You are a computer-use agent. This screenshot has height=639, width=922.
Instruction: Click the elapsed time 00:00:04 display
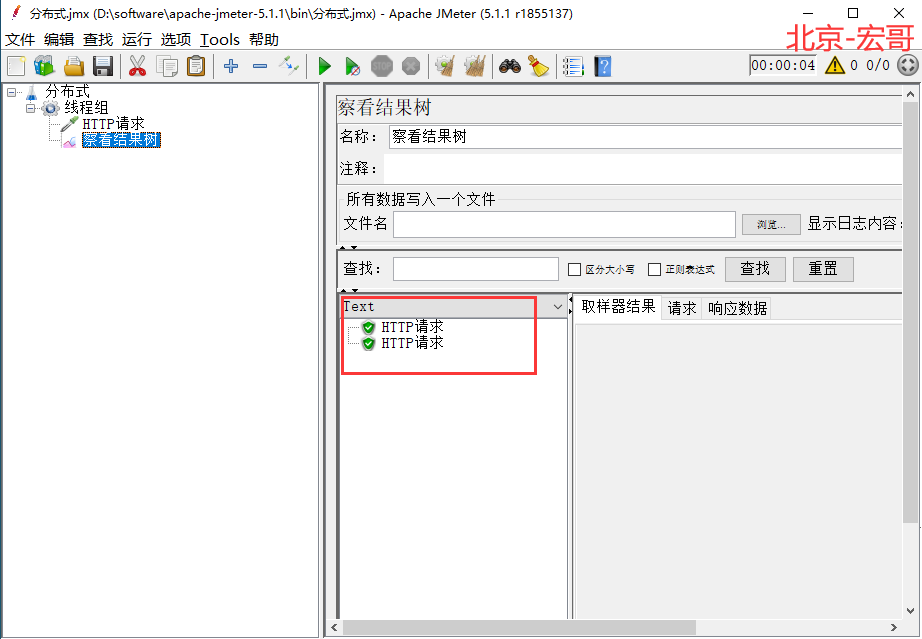click(783, 65)
